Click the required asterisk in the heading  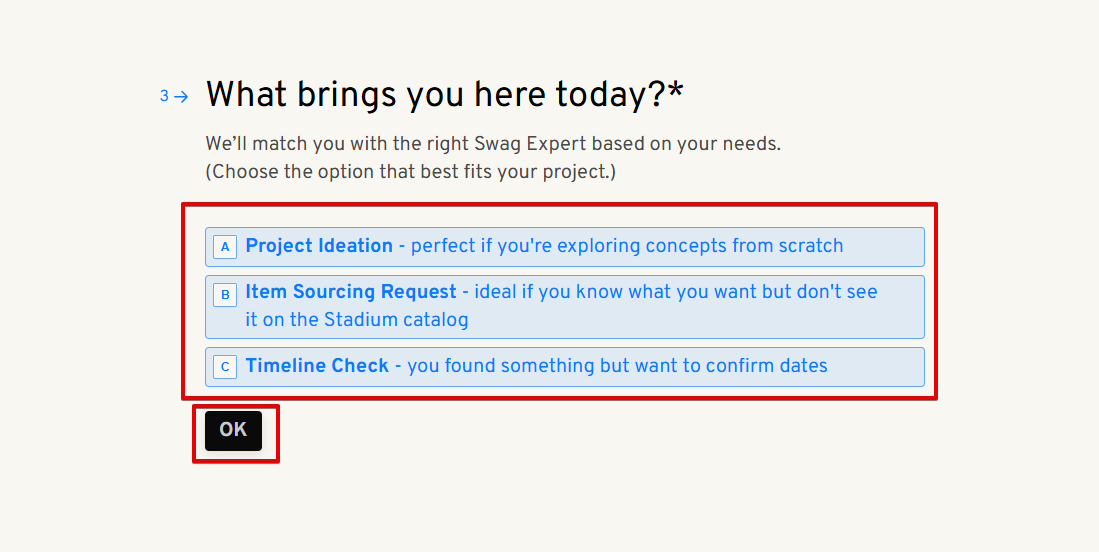(x=676, y=93)
